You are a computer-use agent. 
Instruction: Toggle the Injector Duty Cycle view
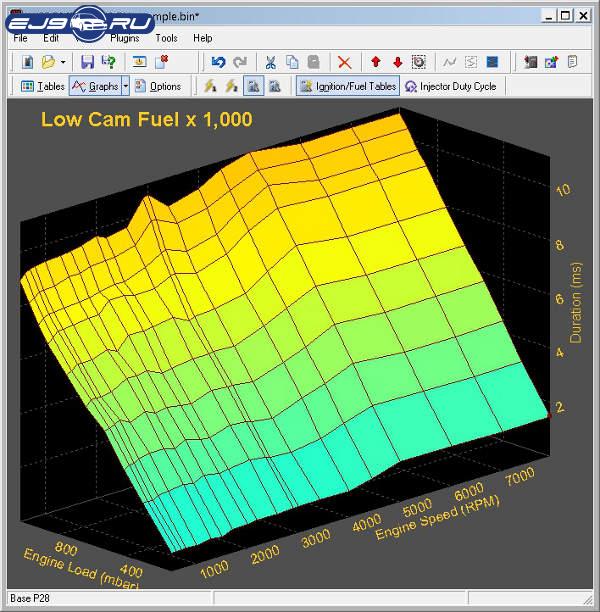click(450, 87)
